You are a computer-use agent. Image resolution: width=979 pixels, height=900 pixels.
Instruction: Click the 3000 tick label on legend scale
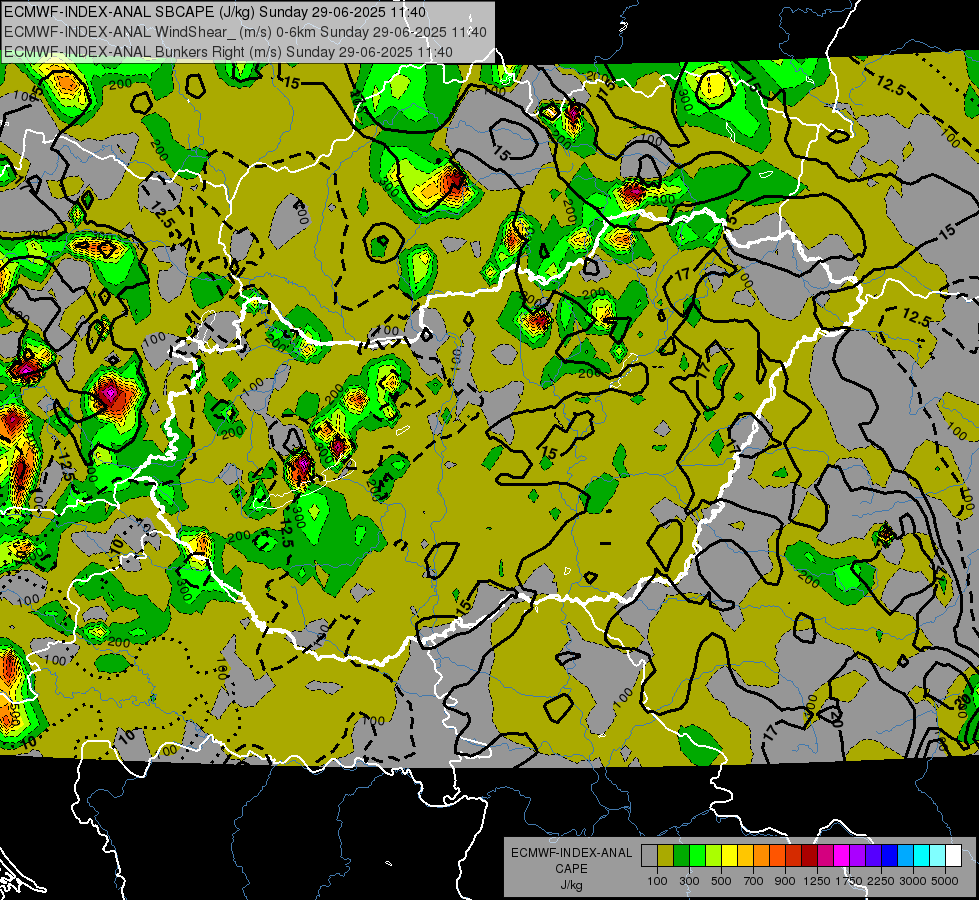tap(913, 881)
